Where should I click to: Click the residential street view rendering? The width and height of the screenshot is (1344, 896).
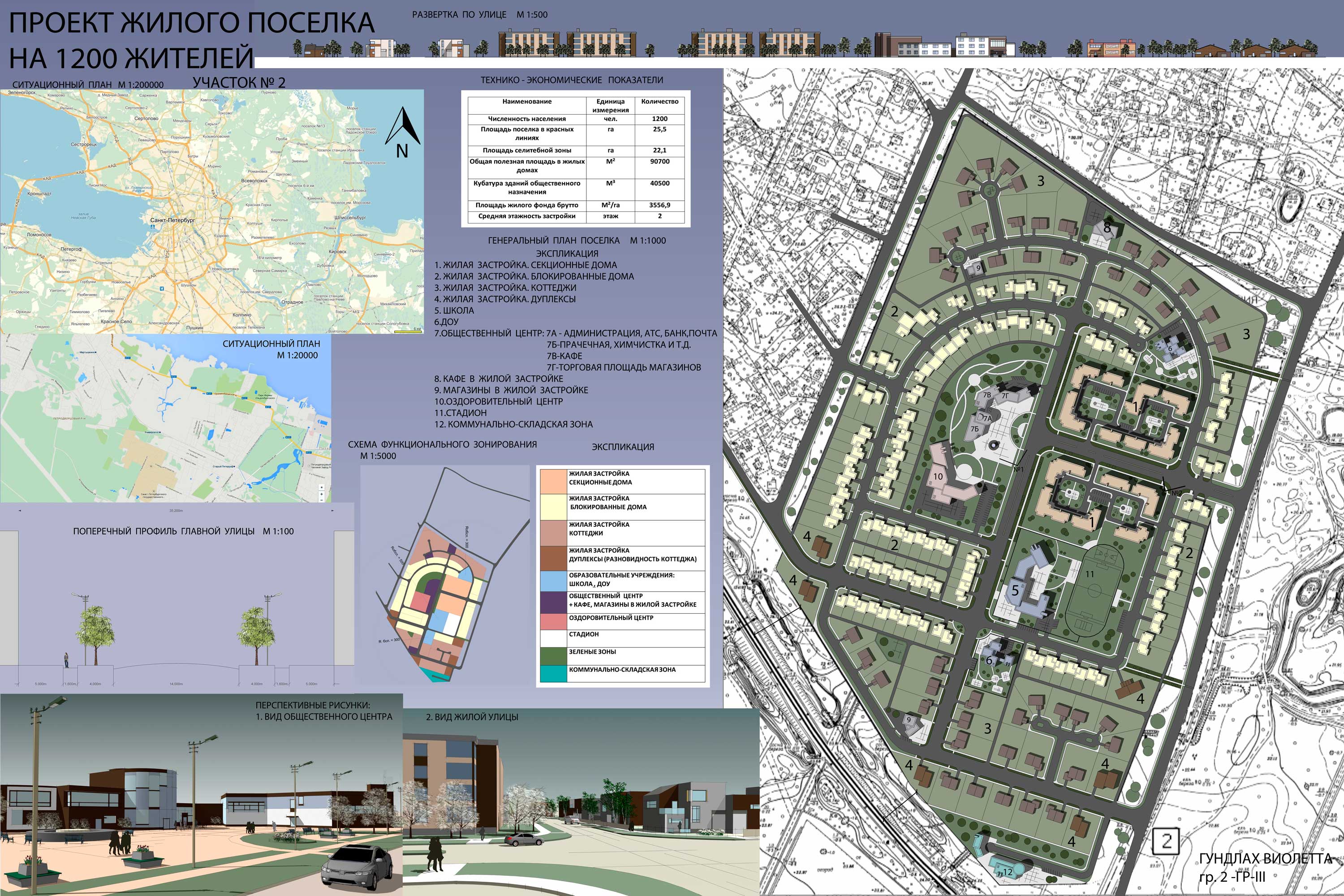coord(580,806)
